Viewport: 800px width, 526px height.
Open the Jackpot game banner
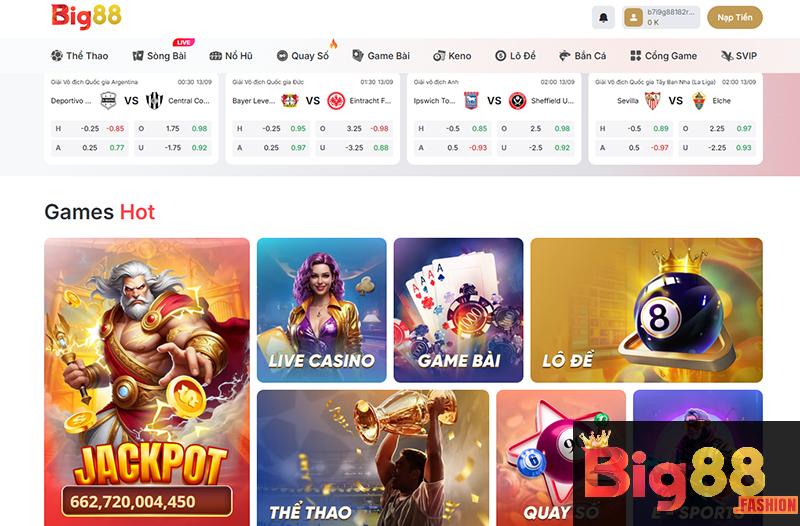[147, 382]
